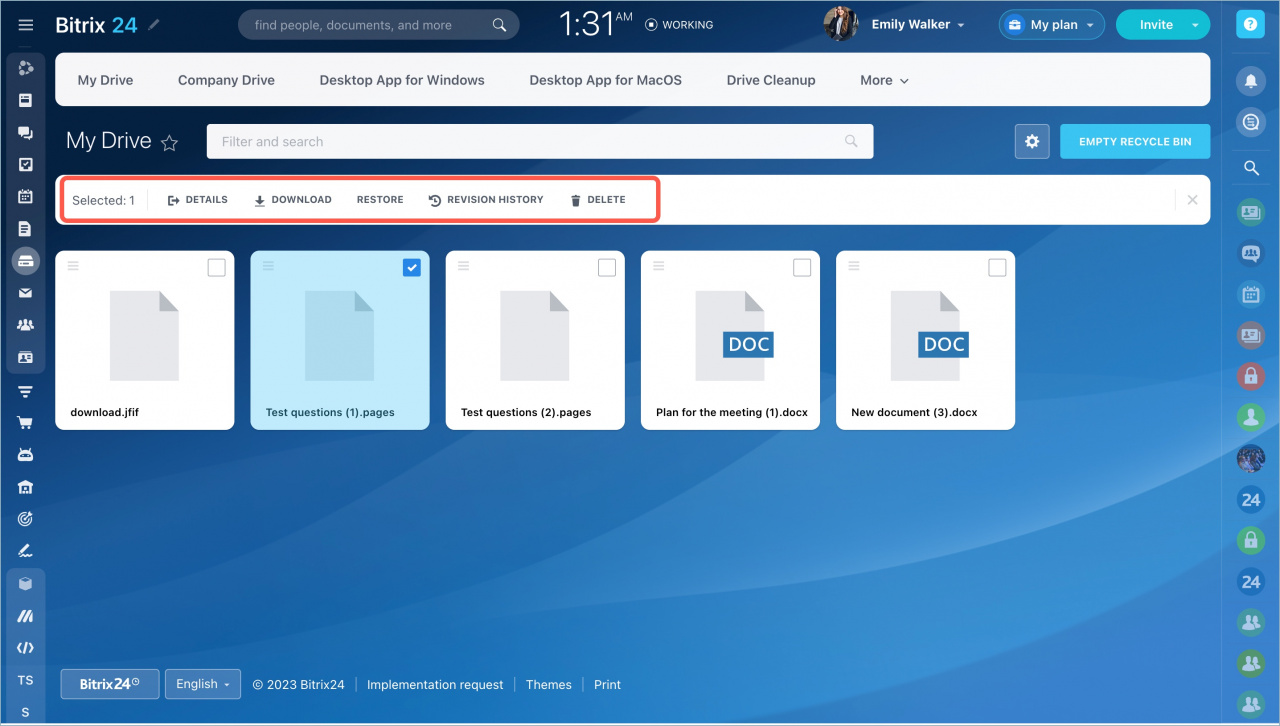Click the file name Test questions (2).pages
Viewport: 1280px width, 726px height.
pyautogui.click(x=526, y=412)
